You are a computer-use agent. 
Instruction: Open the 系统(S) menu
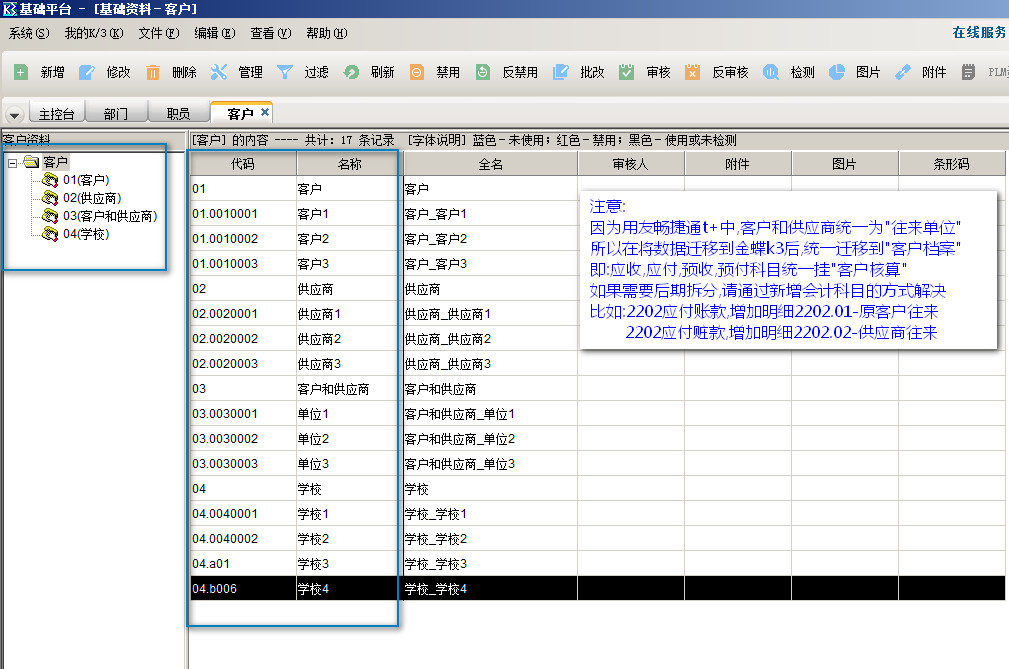29,33
